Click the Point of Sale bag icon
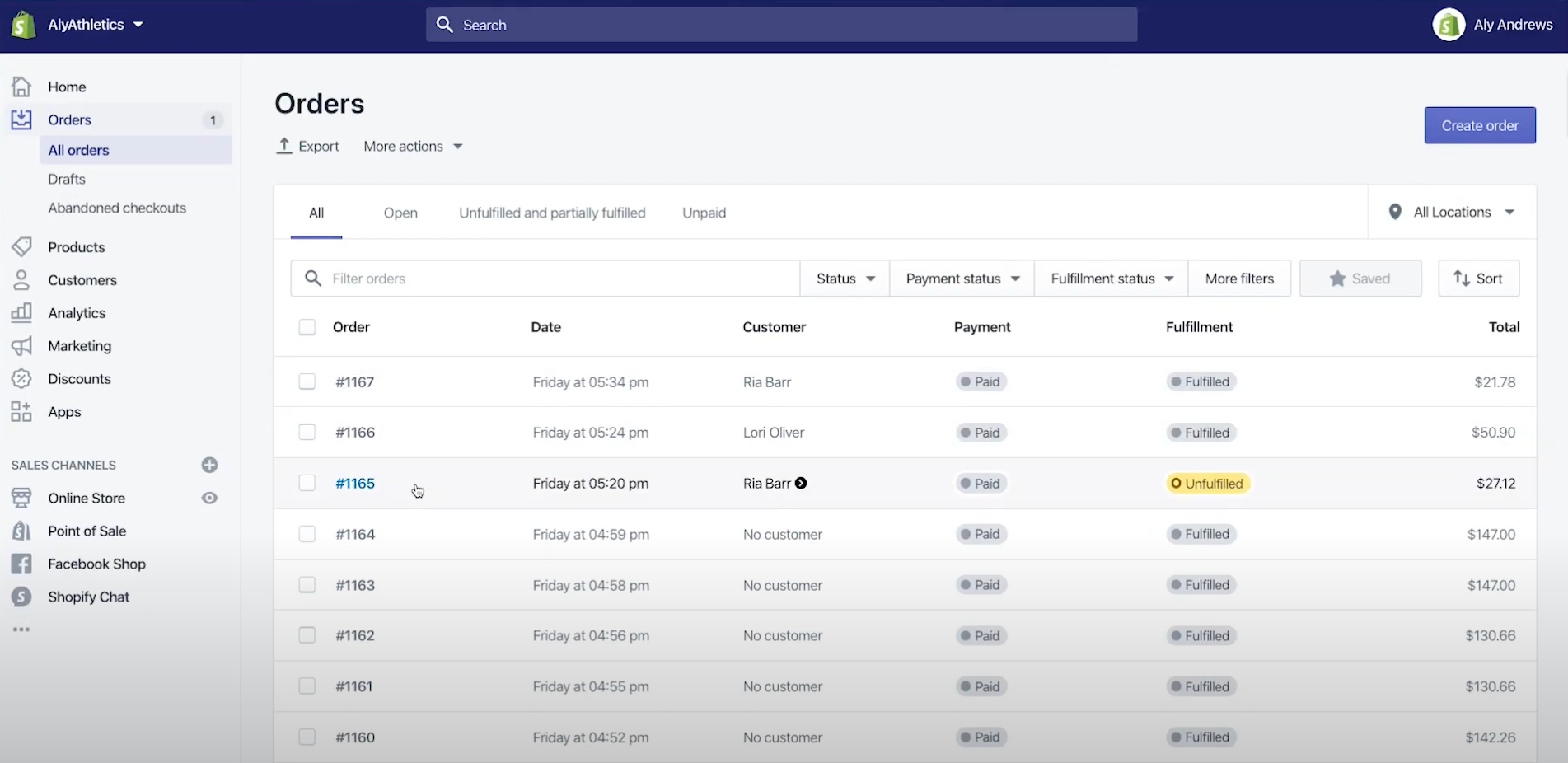 (x=21, y=531)
